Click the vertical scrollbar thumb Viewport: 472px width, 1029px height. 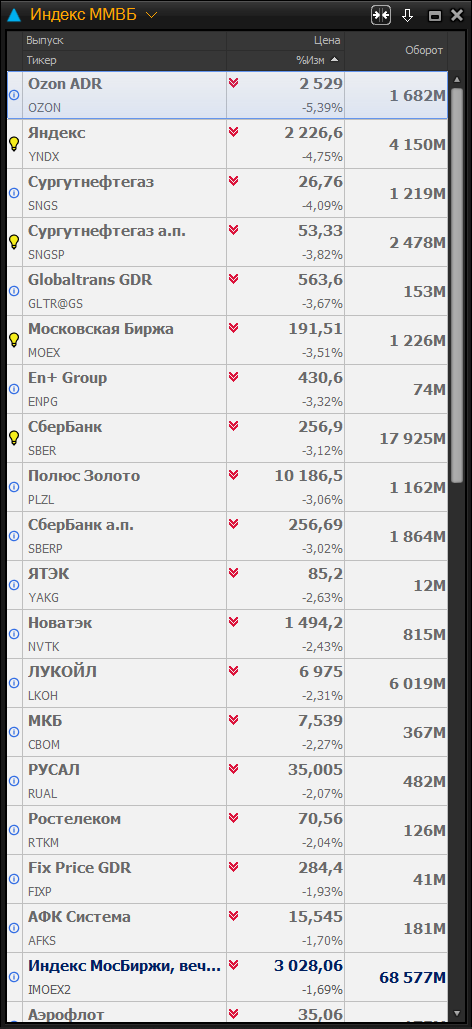[x=456, y=285]
